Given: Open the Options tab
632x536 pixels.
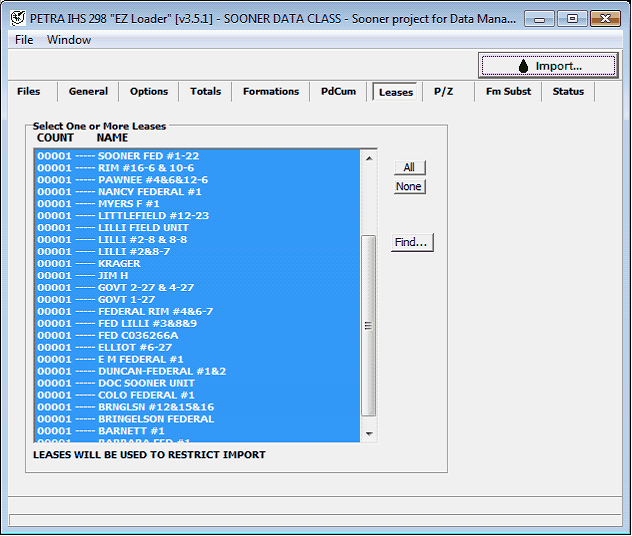Looking at the screenshot, I should (149, 91).
